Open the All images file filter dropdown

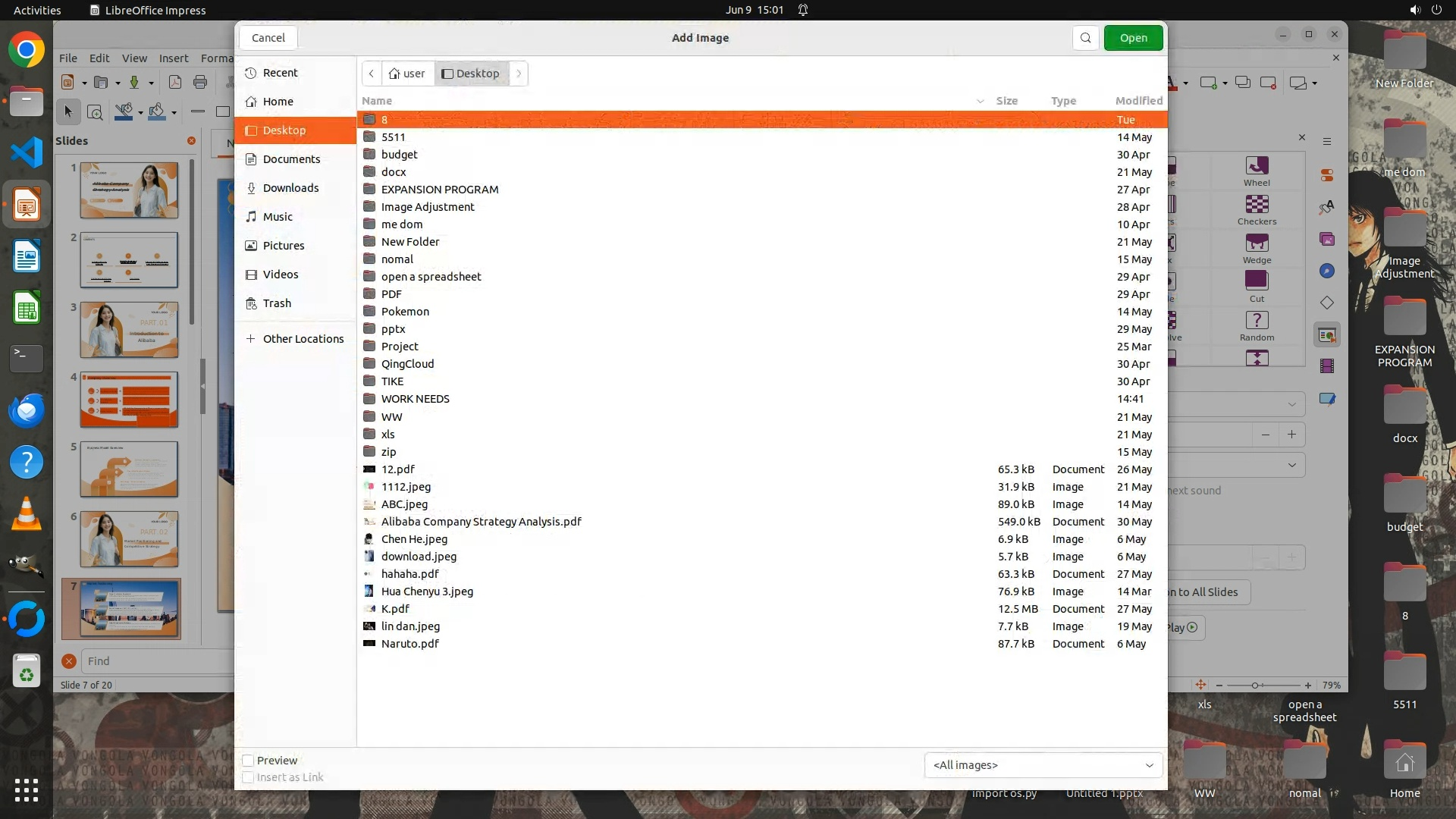(x=1043, y=765)
